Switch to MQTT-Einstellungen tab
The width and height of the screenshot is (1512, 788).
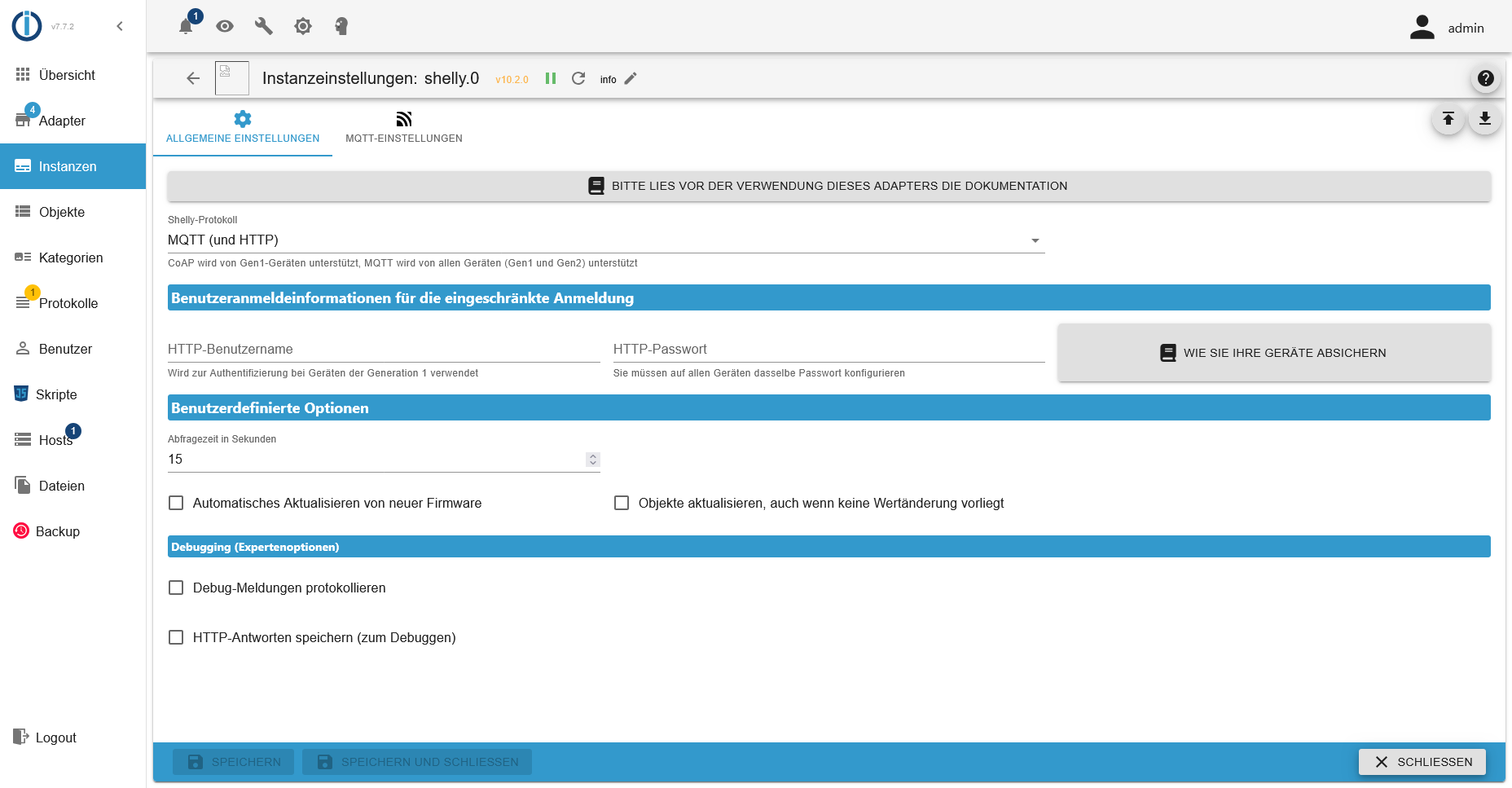point(403,128)
